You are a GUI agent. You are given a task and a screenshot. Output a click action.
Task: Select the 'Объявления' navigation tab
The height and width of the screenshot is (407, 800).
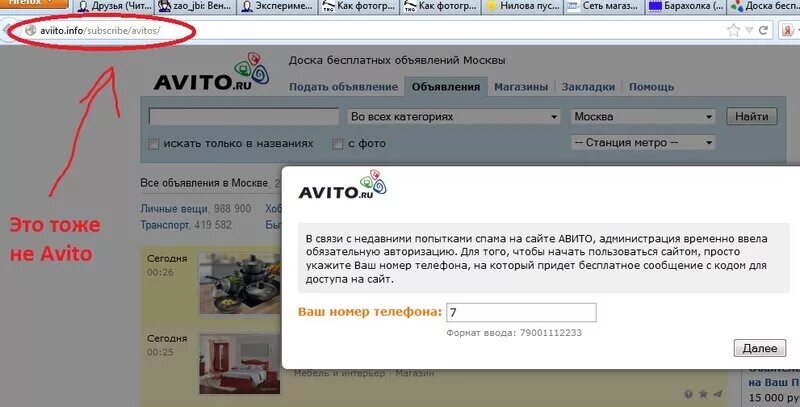pos(446,87)
